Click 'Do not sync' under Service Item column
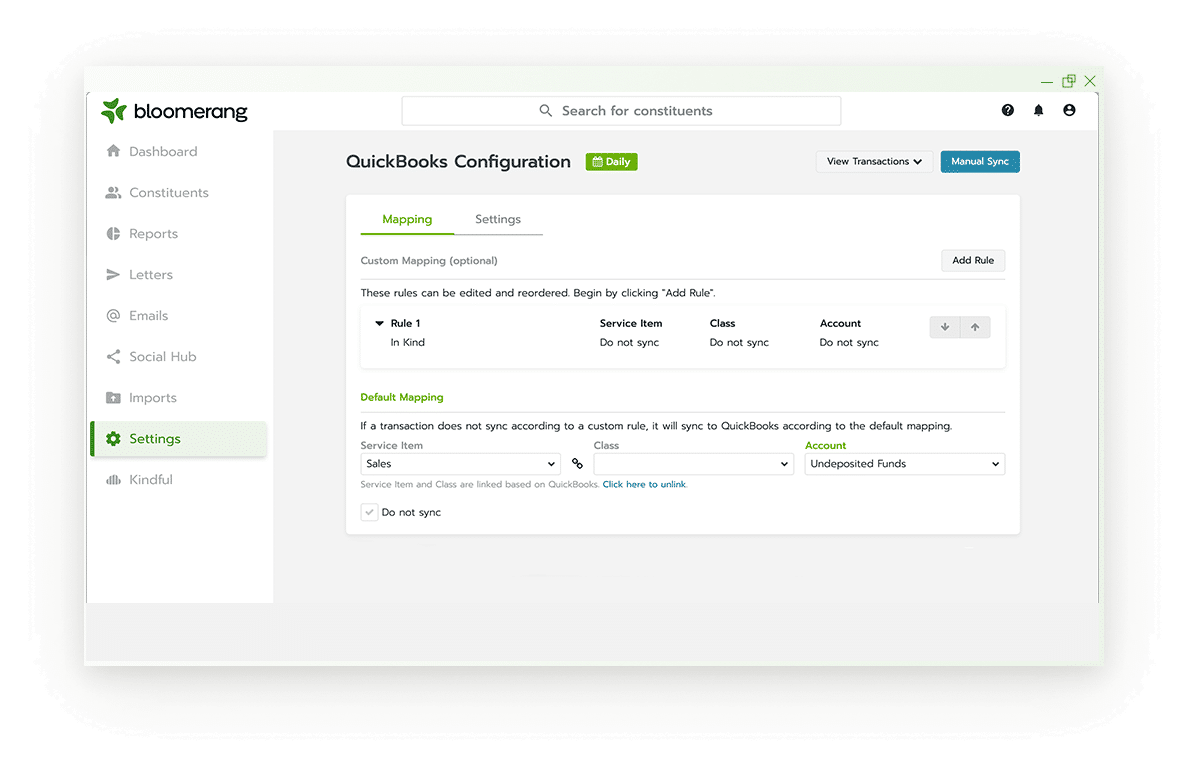The image size is (1188, 768). [x=629, y=342]
